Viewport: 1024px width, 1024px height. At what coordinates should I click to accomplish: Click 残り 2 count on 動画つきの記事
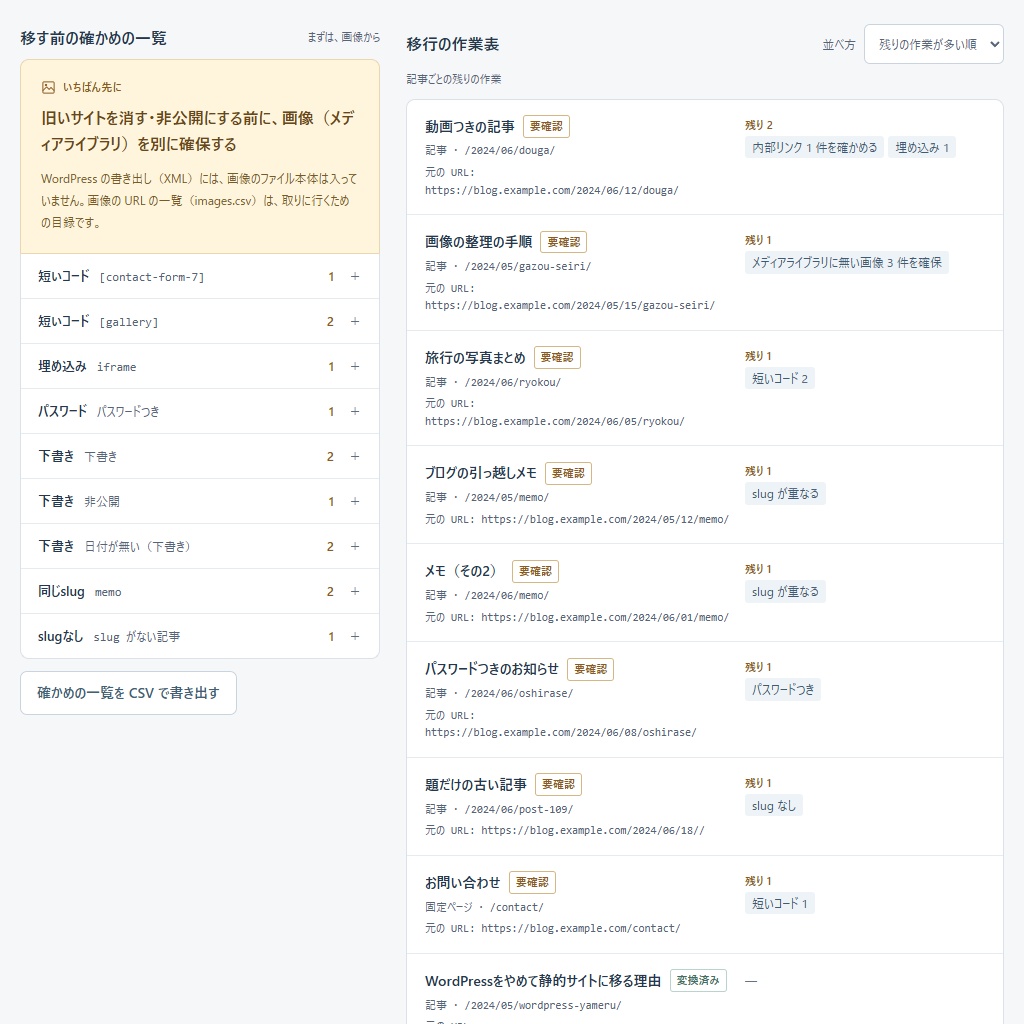[x=759, y=125]
